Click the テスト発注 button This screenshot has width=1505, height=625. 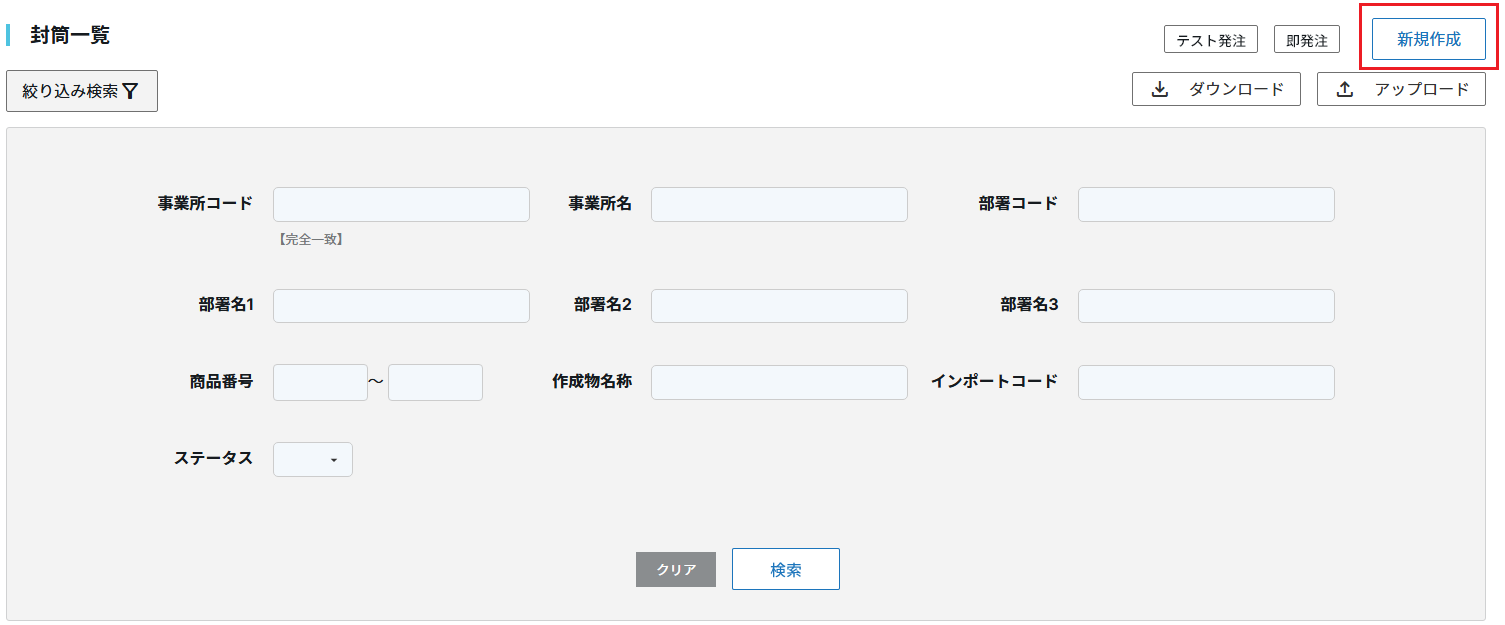pos(1211,40)
